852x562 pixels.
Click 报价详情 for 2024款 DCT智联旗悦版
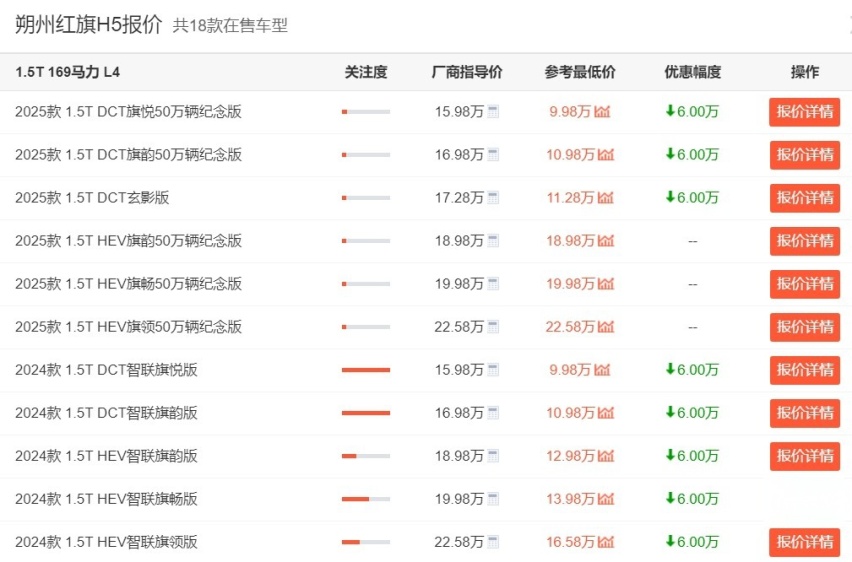point(805,370)
